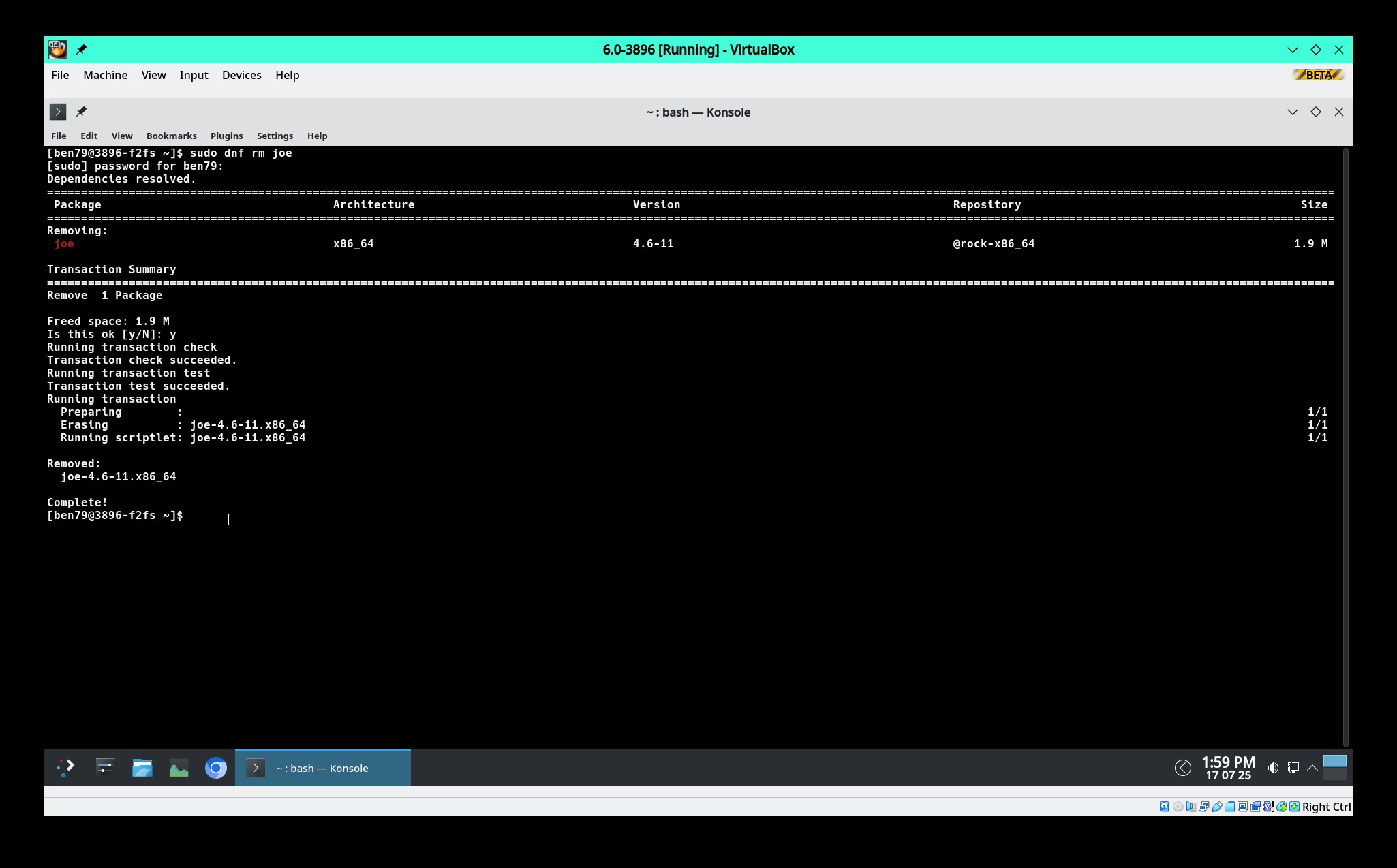Open Konsole Edit menu

click(x=89, y=136)
